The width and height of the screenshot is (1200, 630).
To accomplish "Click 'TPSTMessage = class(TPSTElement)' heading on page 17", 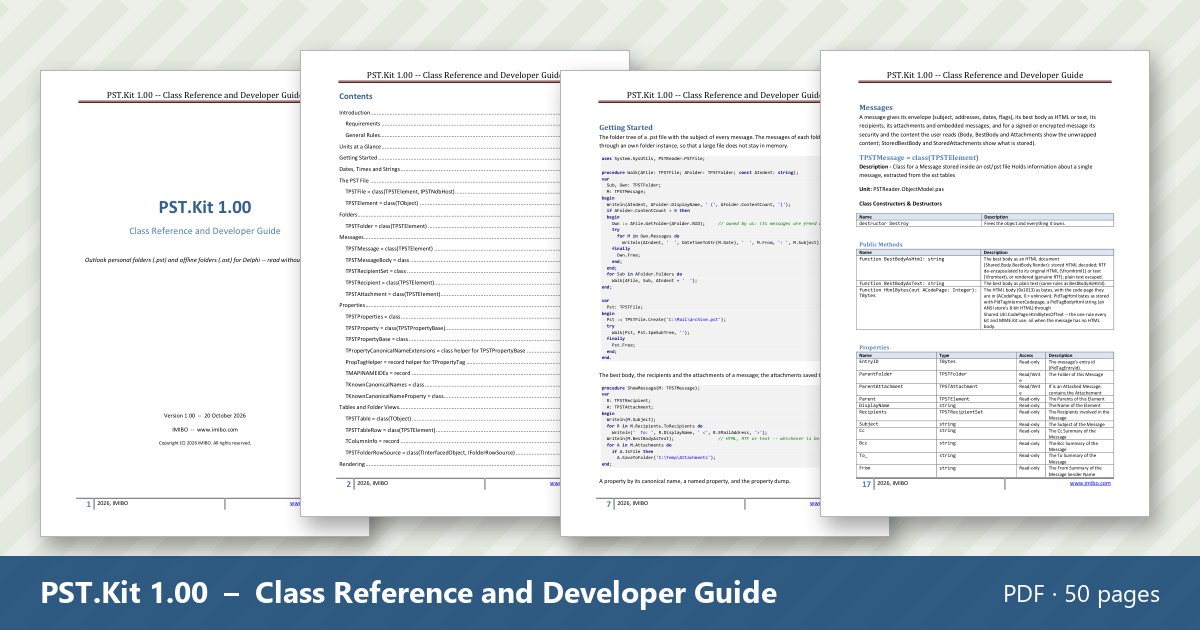I will (x=919, y=157).
